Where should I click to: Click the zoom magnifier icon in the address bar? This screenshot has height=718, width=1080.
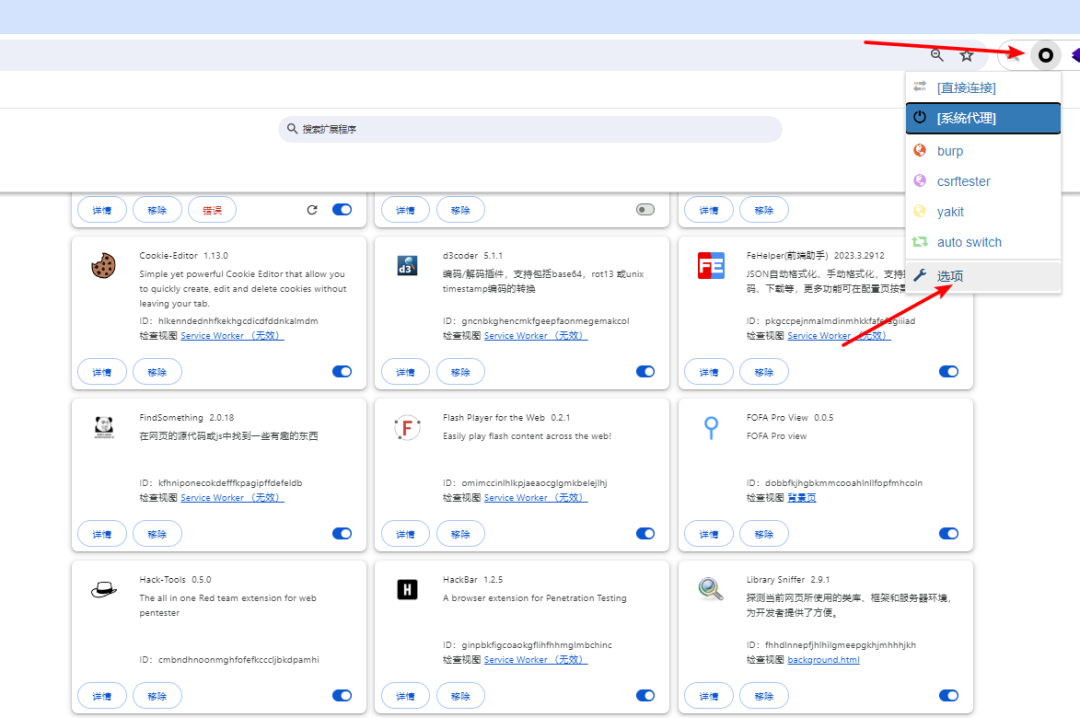(x=937, y=55)
